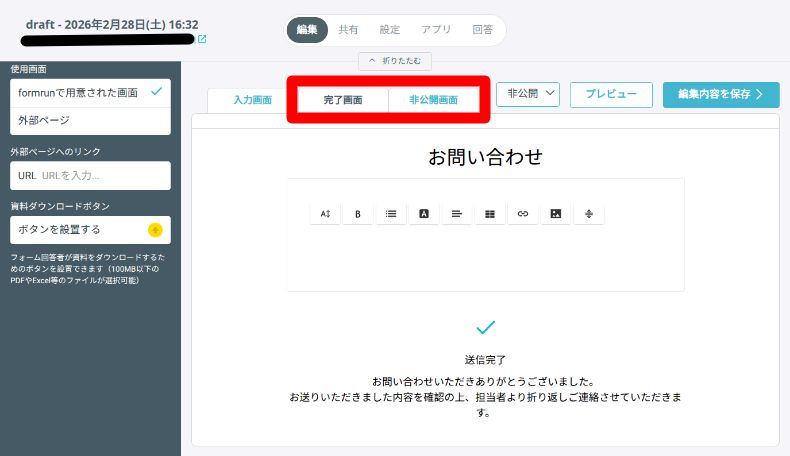Click the 送信完了 blue checkmark icon
The width and height of the screenshot is (790, 456).
click(x=486, y=328)
